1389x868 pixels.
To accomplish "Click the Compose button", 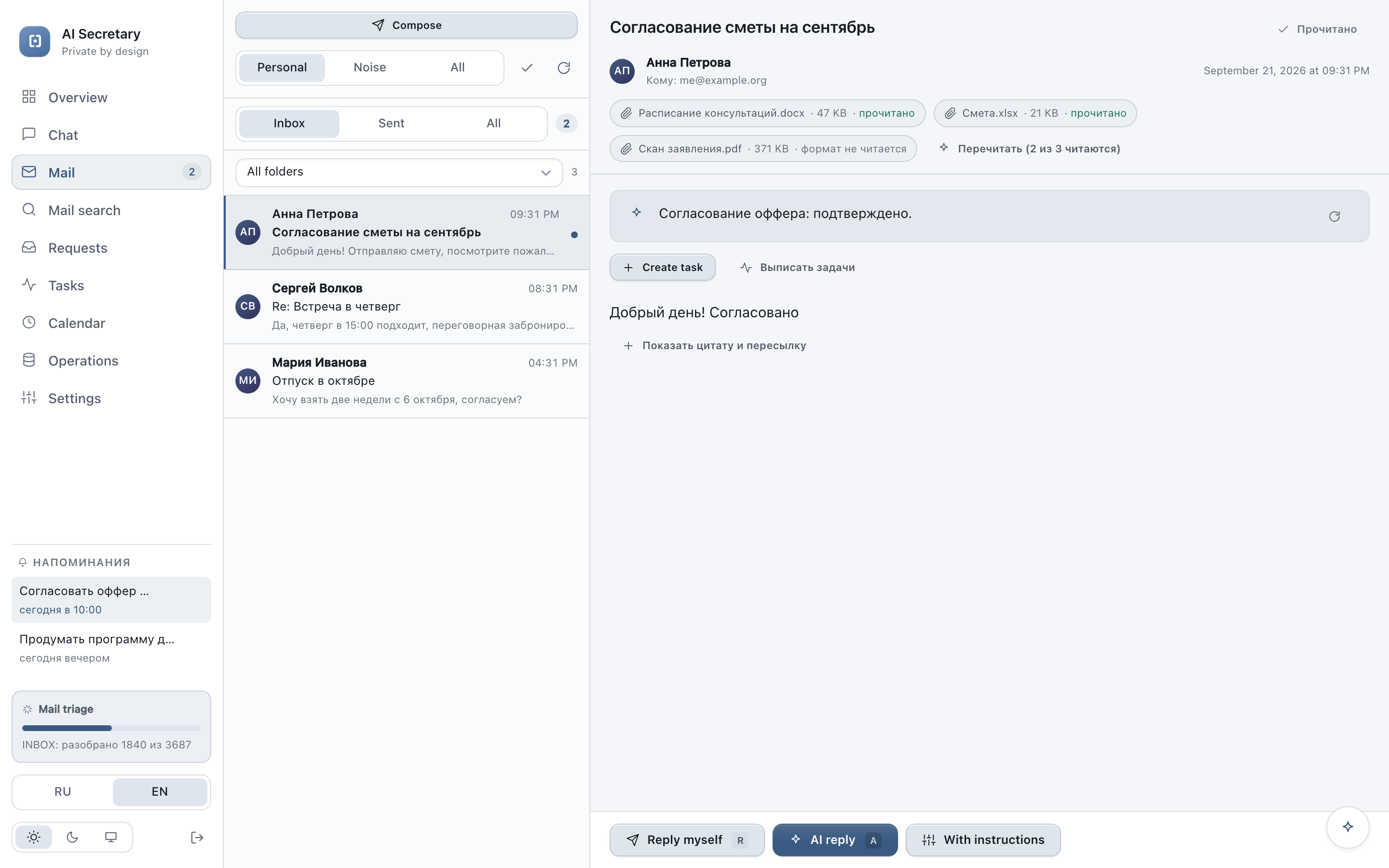I will pos(407,25).
